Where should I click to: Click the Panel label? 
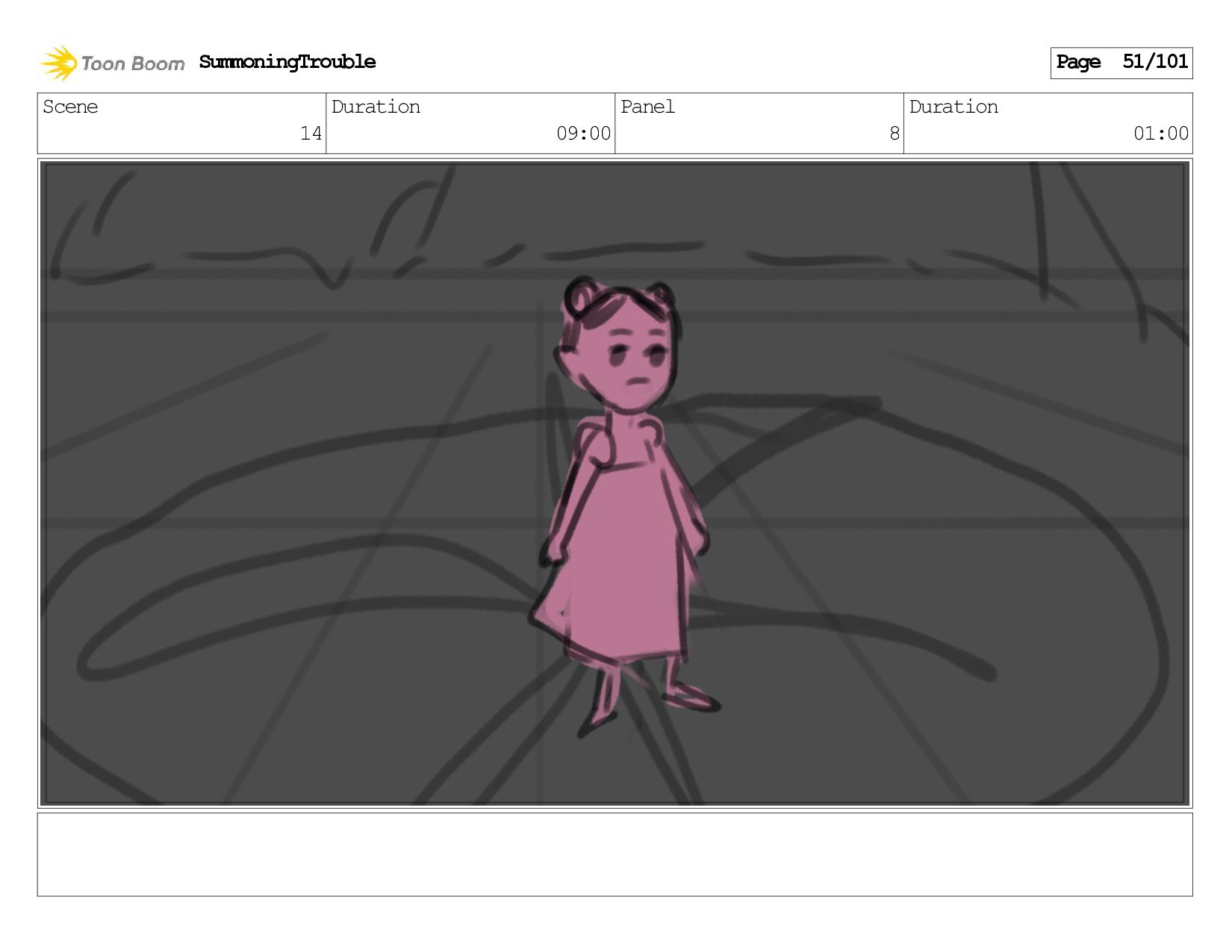click(647, 107)
